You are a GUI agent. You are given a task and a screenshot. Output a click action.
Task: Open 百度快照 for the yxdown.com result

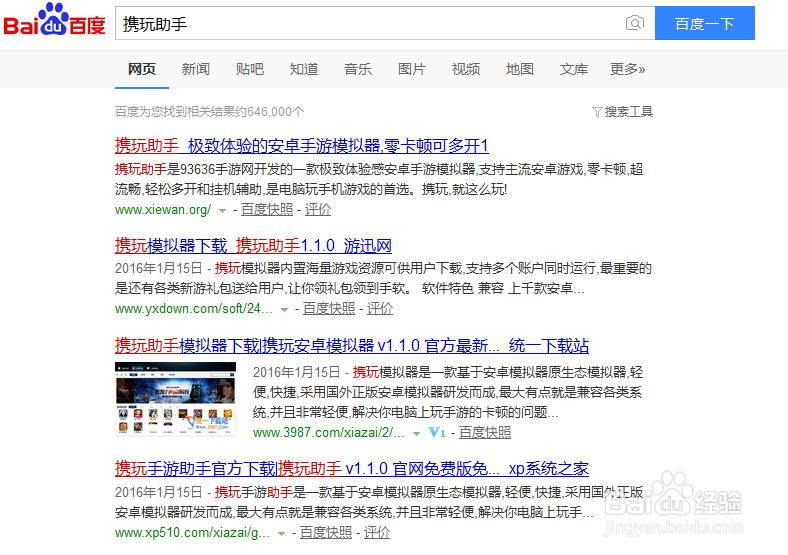[x=329, y=309]
